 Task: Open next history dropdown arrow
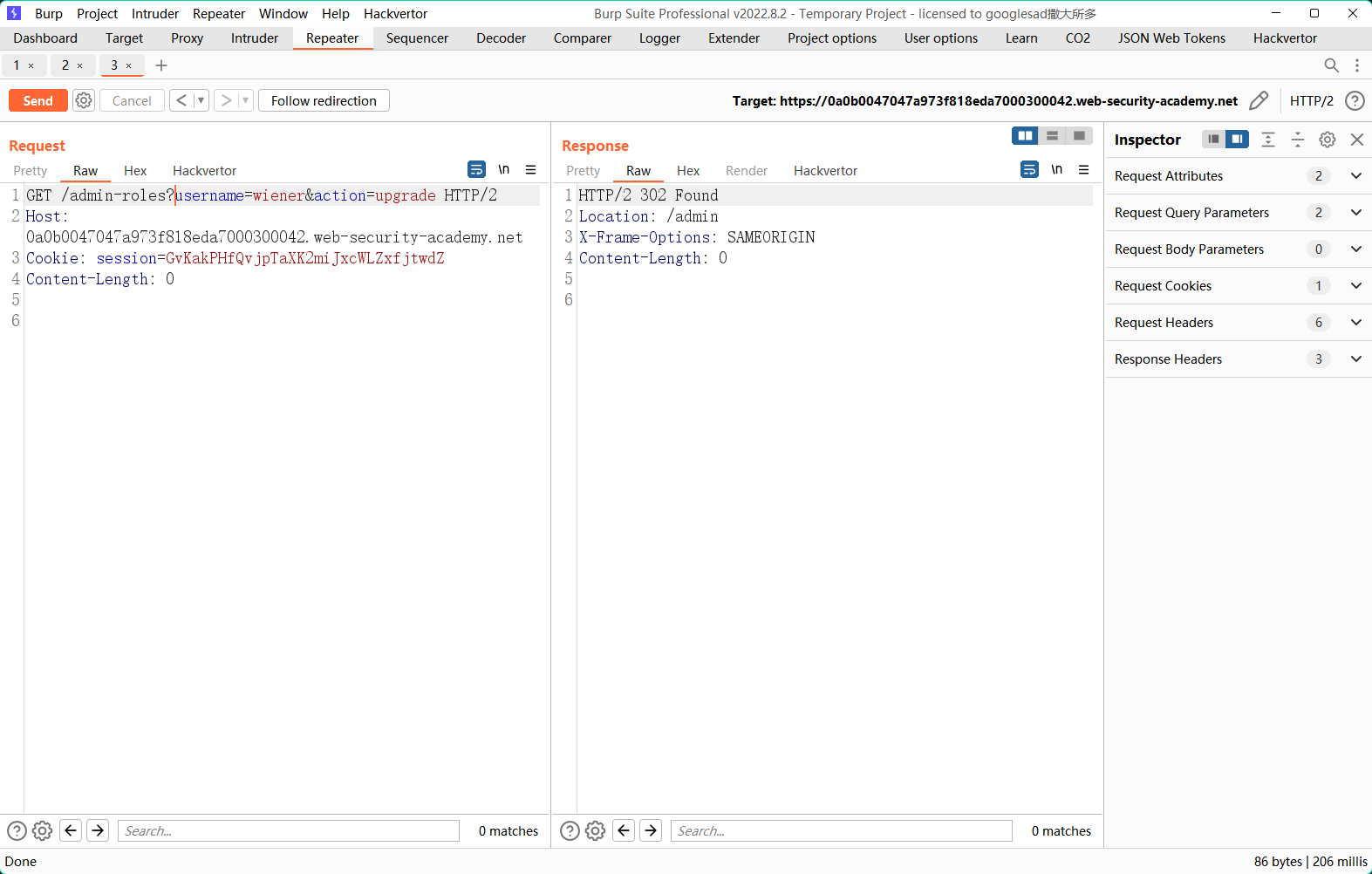(245, 100)
